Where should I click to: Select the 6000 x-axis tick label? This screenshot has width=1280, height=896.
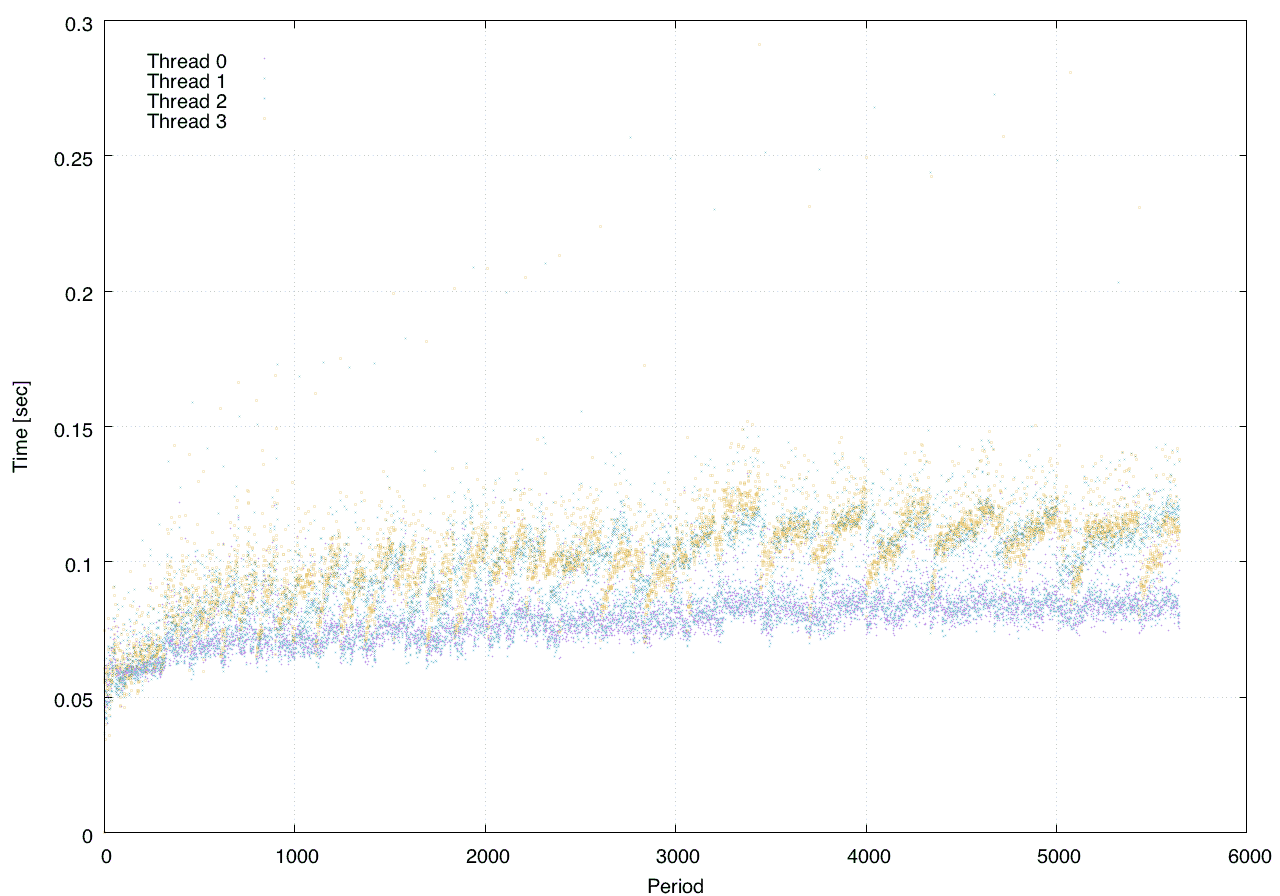point(1246,856)
